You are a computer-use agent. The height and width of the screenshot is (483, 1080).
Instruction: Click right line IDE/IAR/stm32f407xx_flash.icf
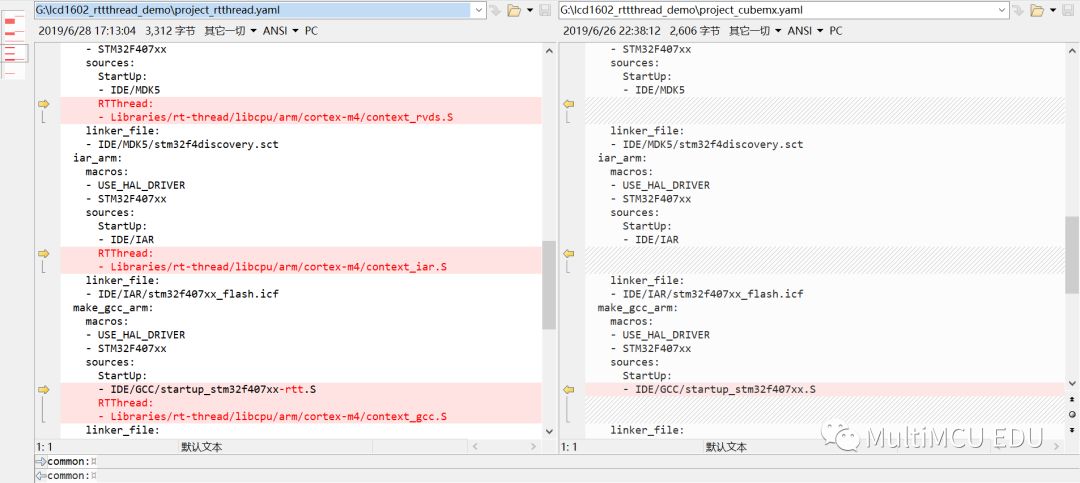[707, 294]
